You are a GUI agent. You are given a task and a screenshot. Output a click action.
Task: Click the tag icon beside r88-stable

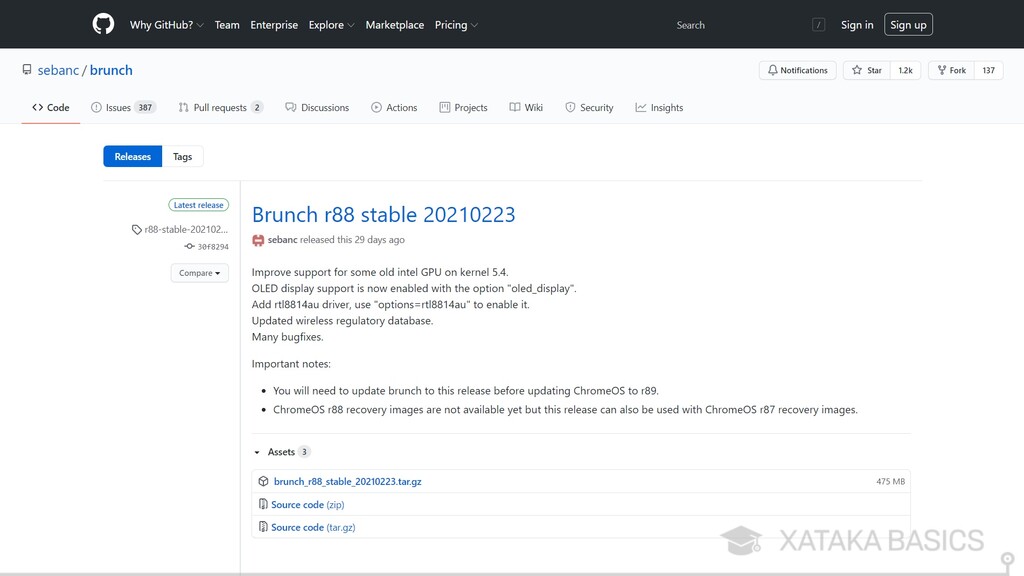(x=136, y=229)
